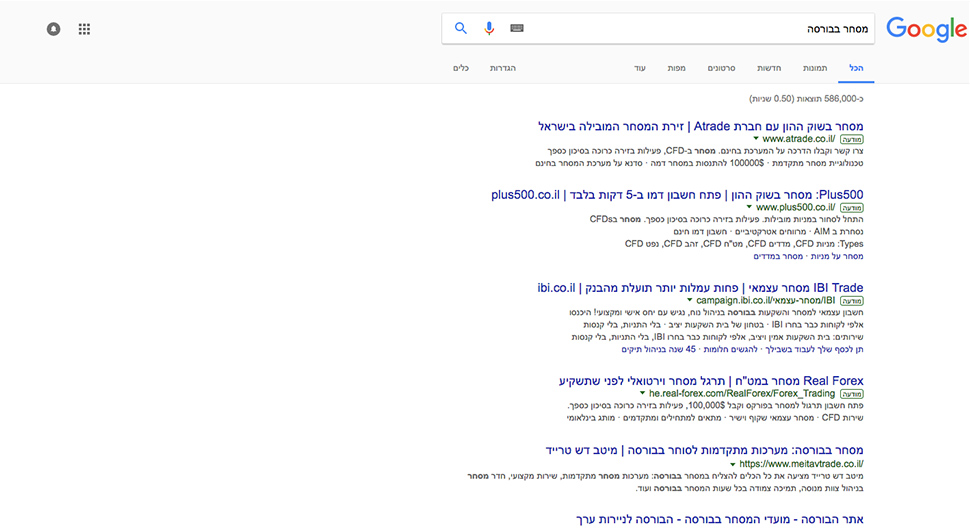Click the www.atrade.co.il URL text
Screen dimensions: 970x528
point(799,139)
